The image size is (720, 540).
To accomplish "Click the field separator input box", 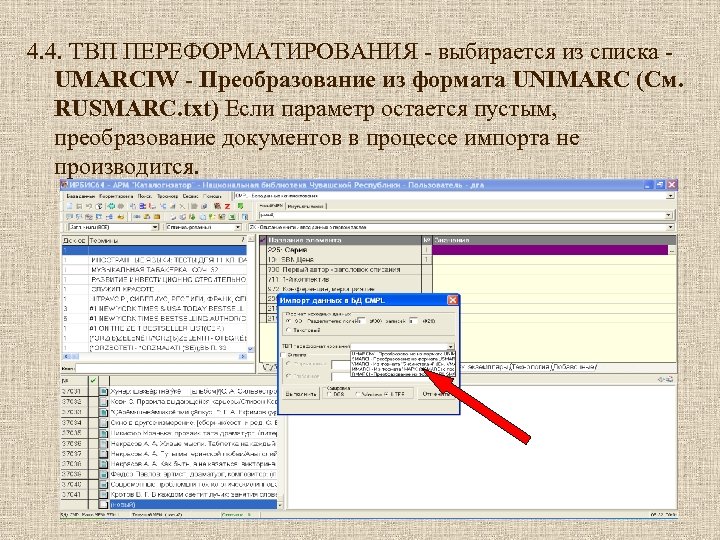I will (x=361, y=321).
